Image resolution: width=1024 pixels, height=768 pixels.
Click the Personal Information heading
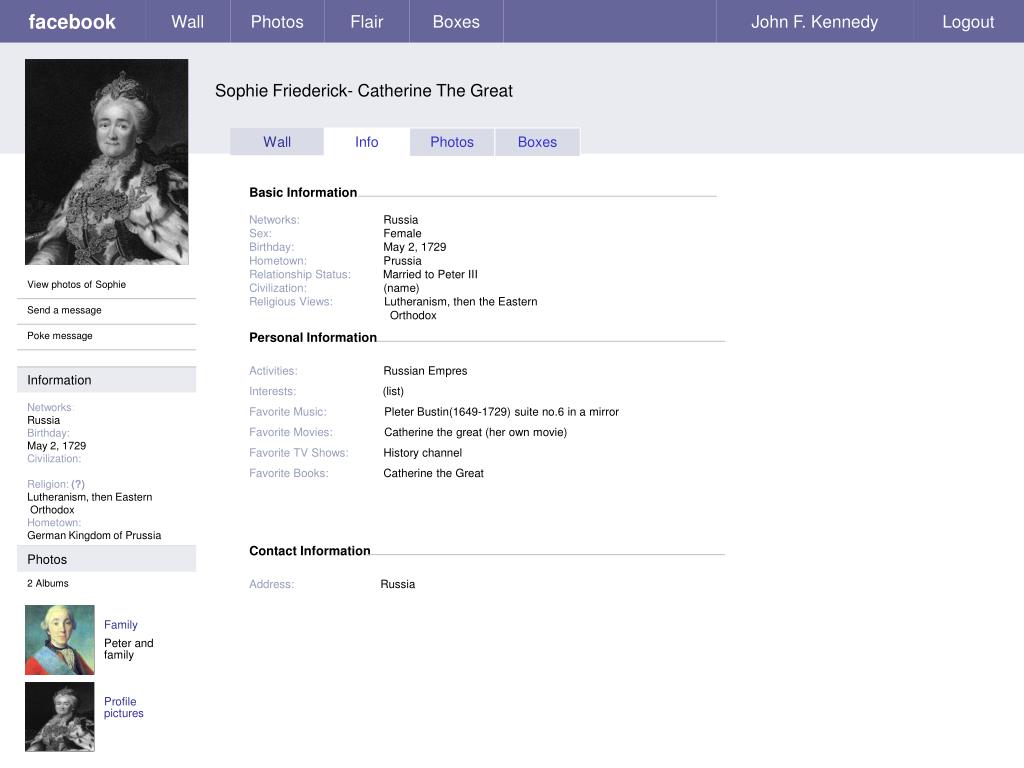313,337
